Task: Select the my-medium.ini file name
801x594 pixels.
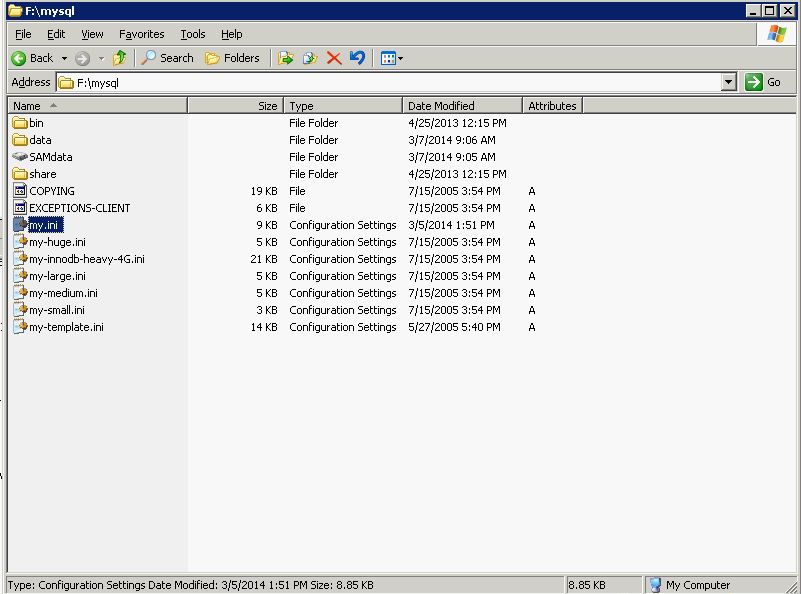Action: tap(63, 293)
